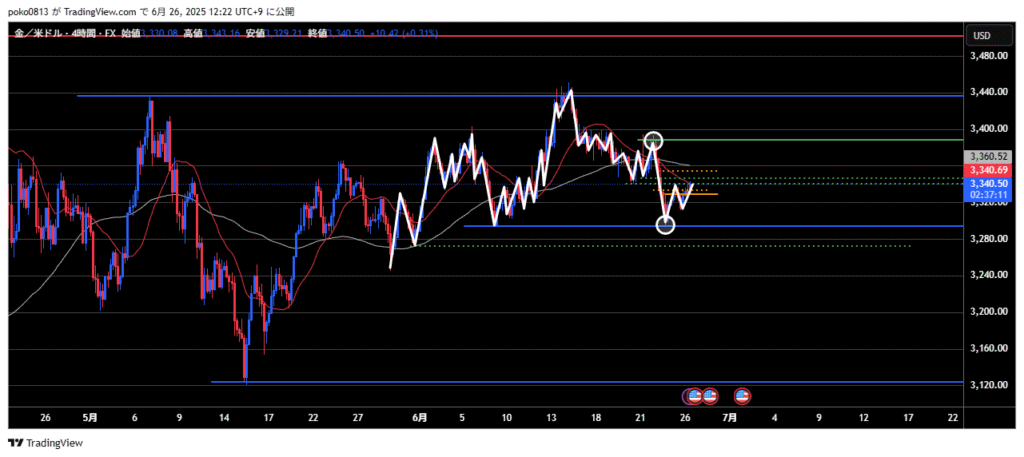Select the upper white circle marker on chart
Screen dimensions: 1024x457
click(654, 141)
